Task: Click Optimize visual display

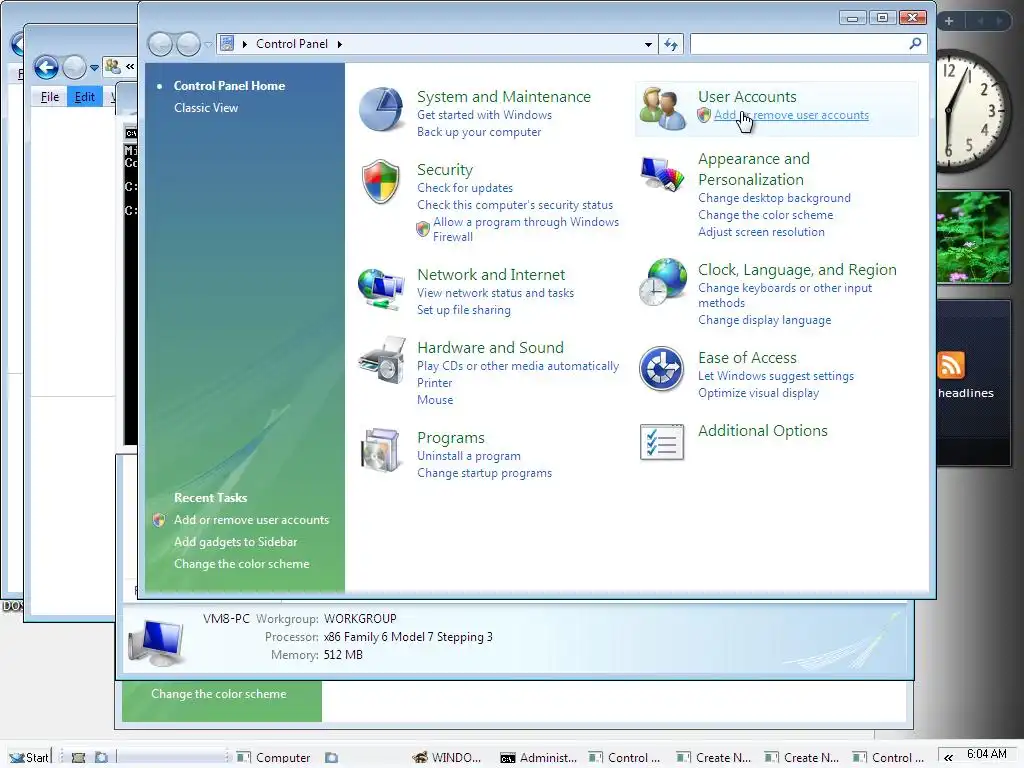Action: coord(758,393)
